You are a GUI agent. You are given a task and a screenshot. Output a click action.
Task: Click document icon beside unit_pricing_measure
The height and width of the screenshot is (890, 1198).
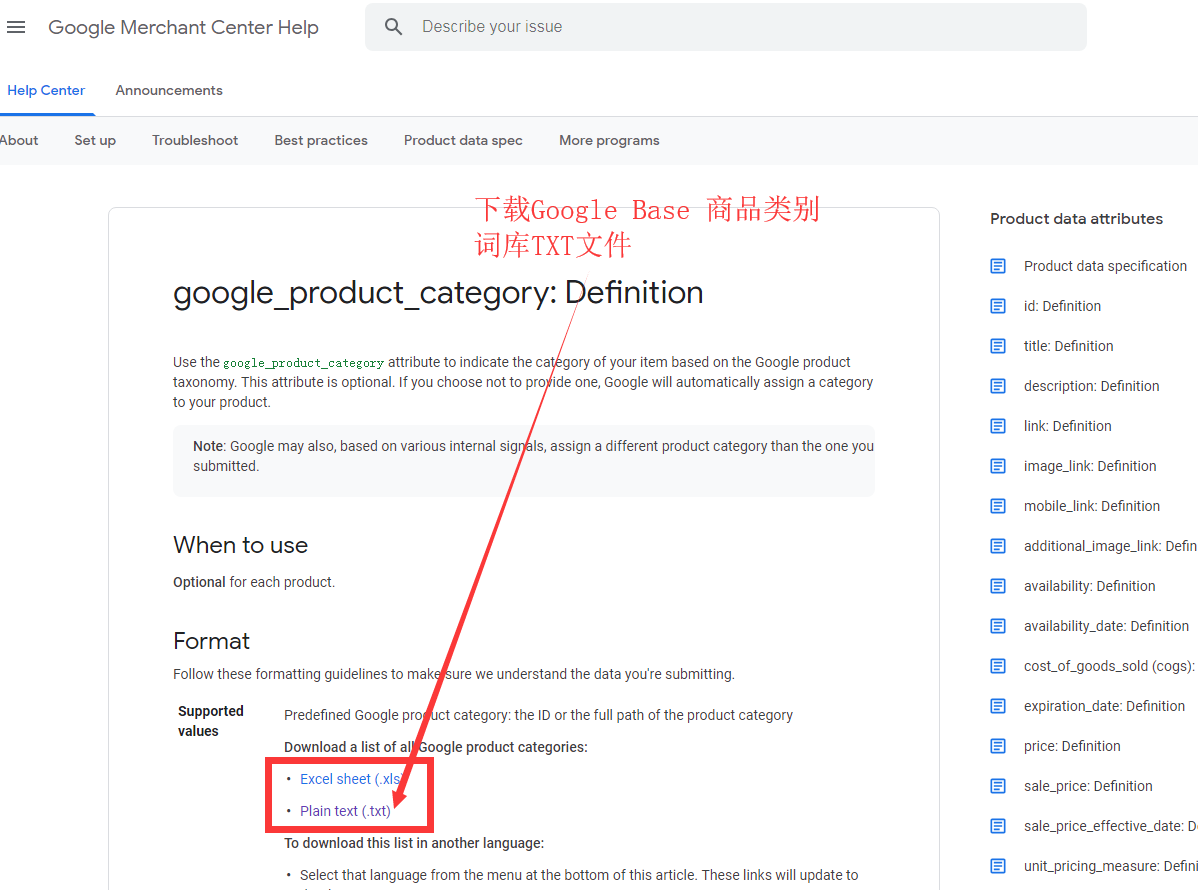pos(998,866)
